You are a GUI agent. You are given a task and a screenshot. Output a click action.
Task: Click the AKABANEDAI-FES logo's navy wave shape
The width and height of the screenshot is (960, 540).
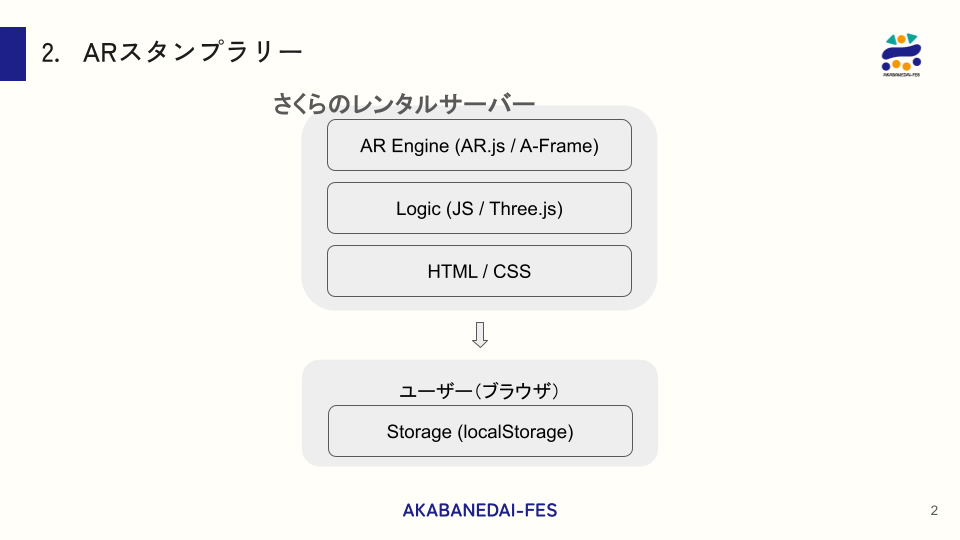[x=901, y=53]
